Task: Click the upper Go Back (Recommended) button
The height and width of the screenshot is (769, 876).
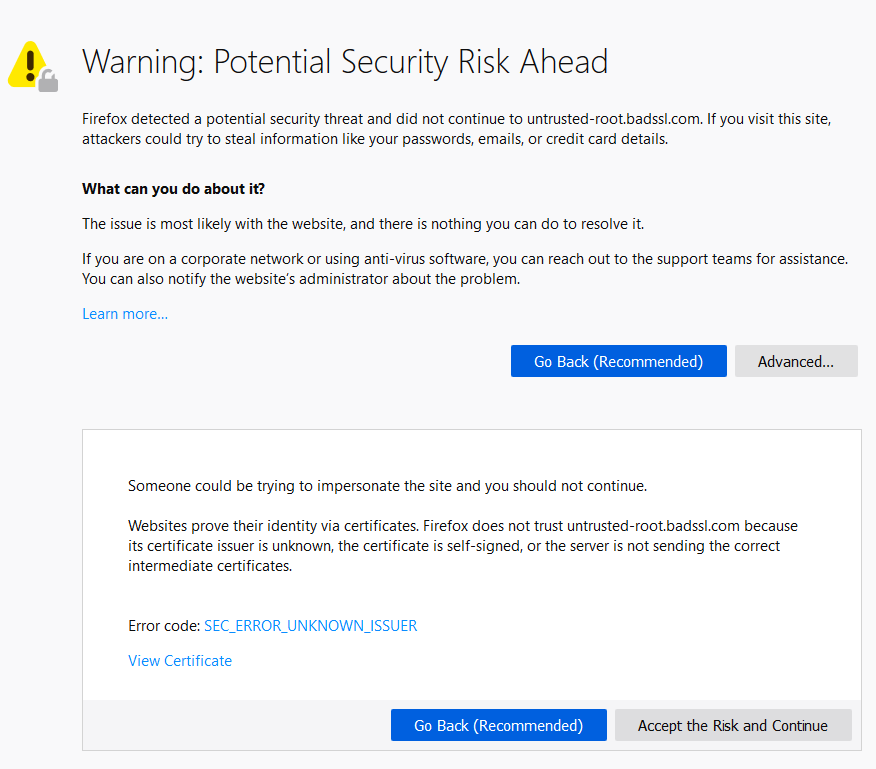Action: pyautogui.click(x=618, y=361)
